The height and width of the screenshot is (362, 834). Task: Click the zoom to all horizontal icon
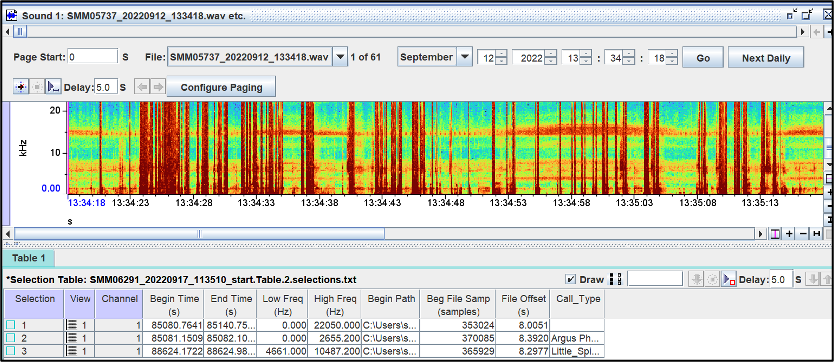pos(816,233)
